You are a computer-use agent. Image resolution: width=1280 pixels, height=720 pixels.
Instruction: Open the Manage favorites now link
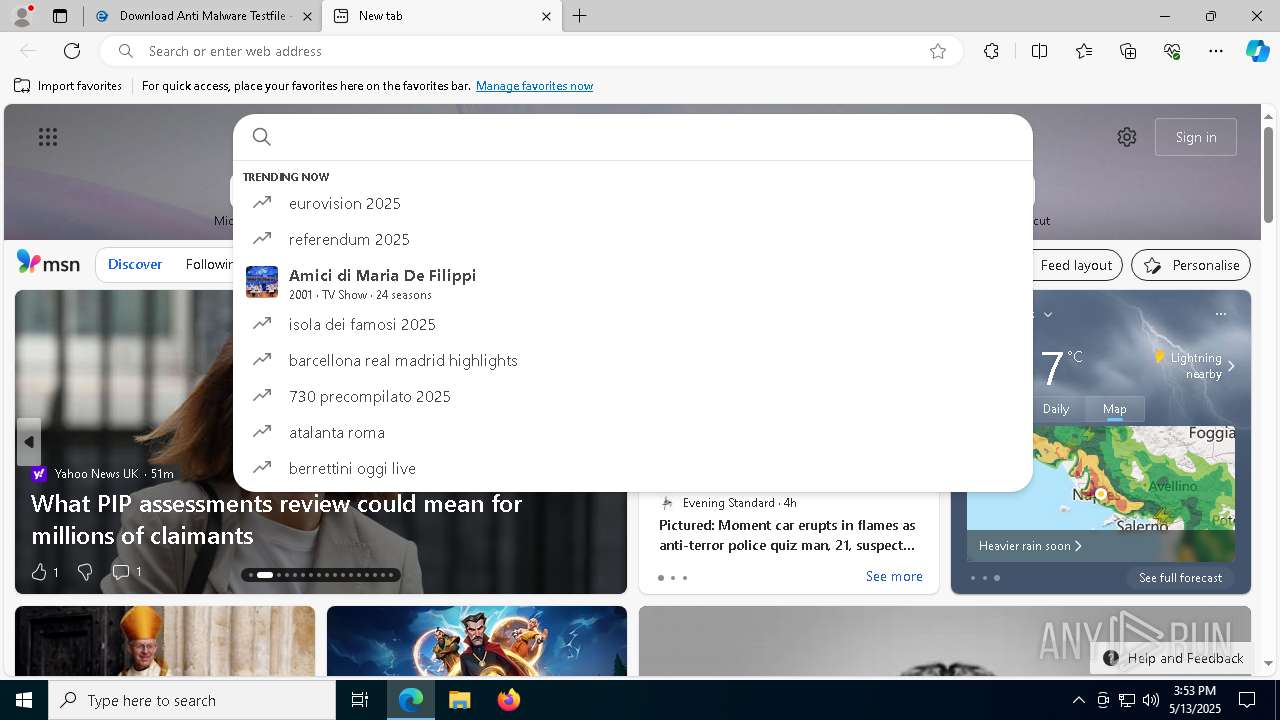click(x=534, y=86)
